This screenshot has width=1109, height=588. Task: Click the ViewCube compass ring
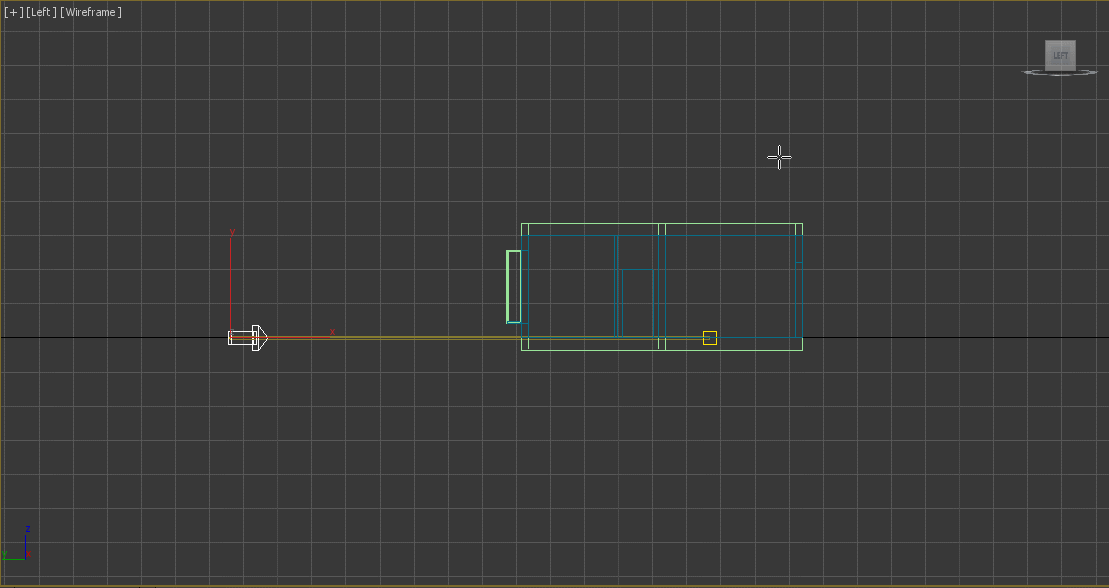[1030, 72]
